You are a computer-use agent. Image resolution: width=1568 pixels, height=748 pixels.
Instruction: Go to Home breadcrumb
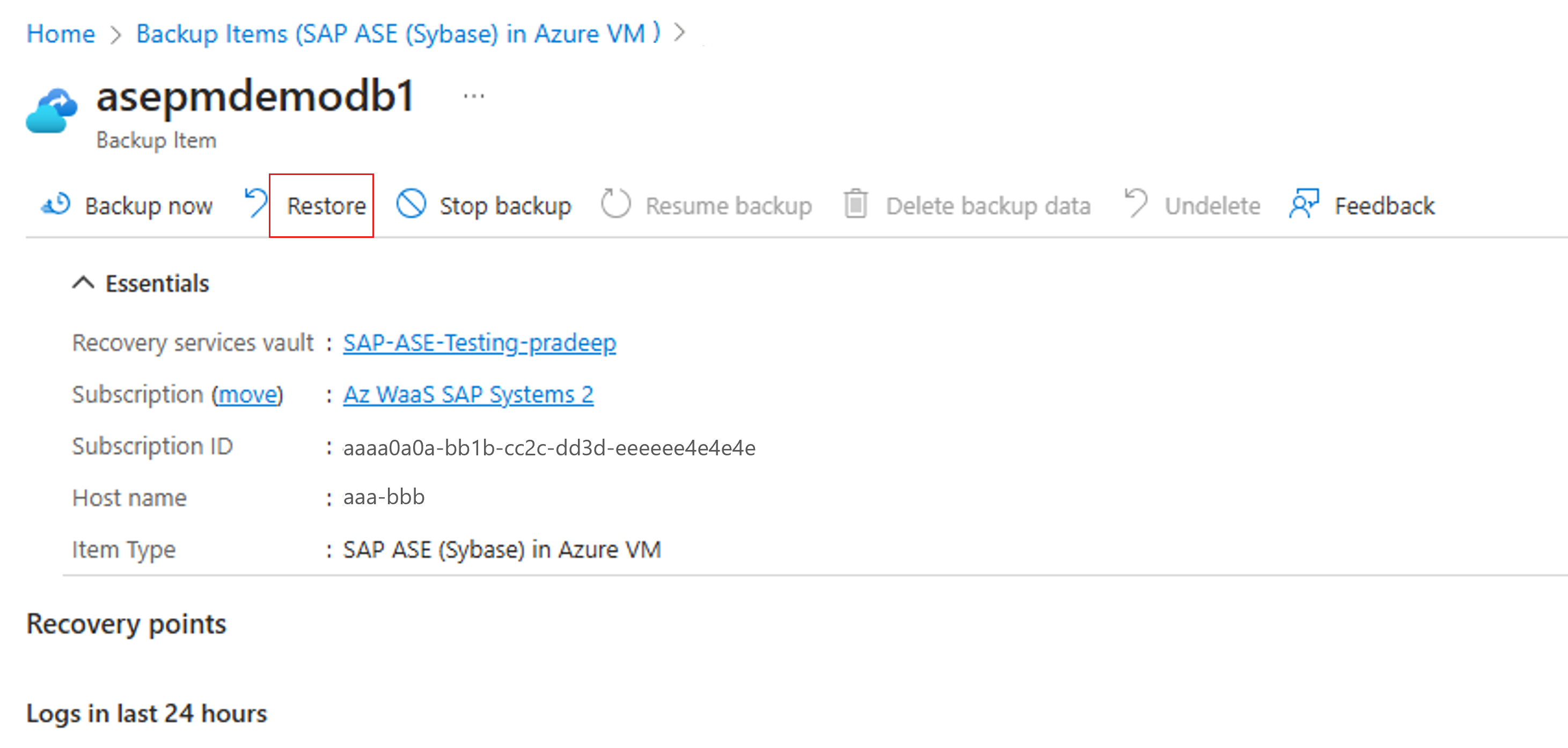61,33
